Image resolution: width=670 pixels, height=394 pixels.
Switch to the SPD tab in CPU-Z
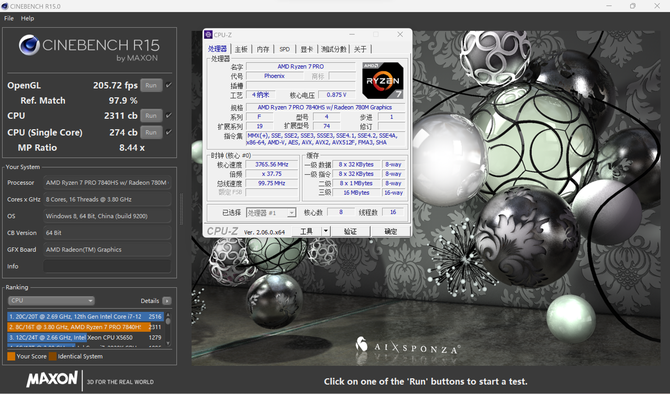coord(284,49)
